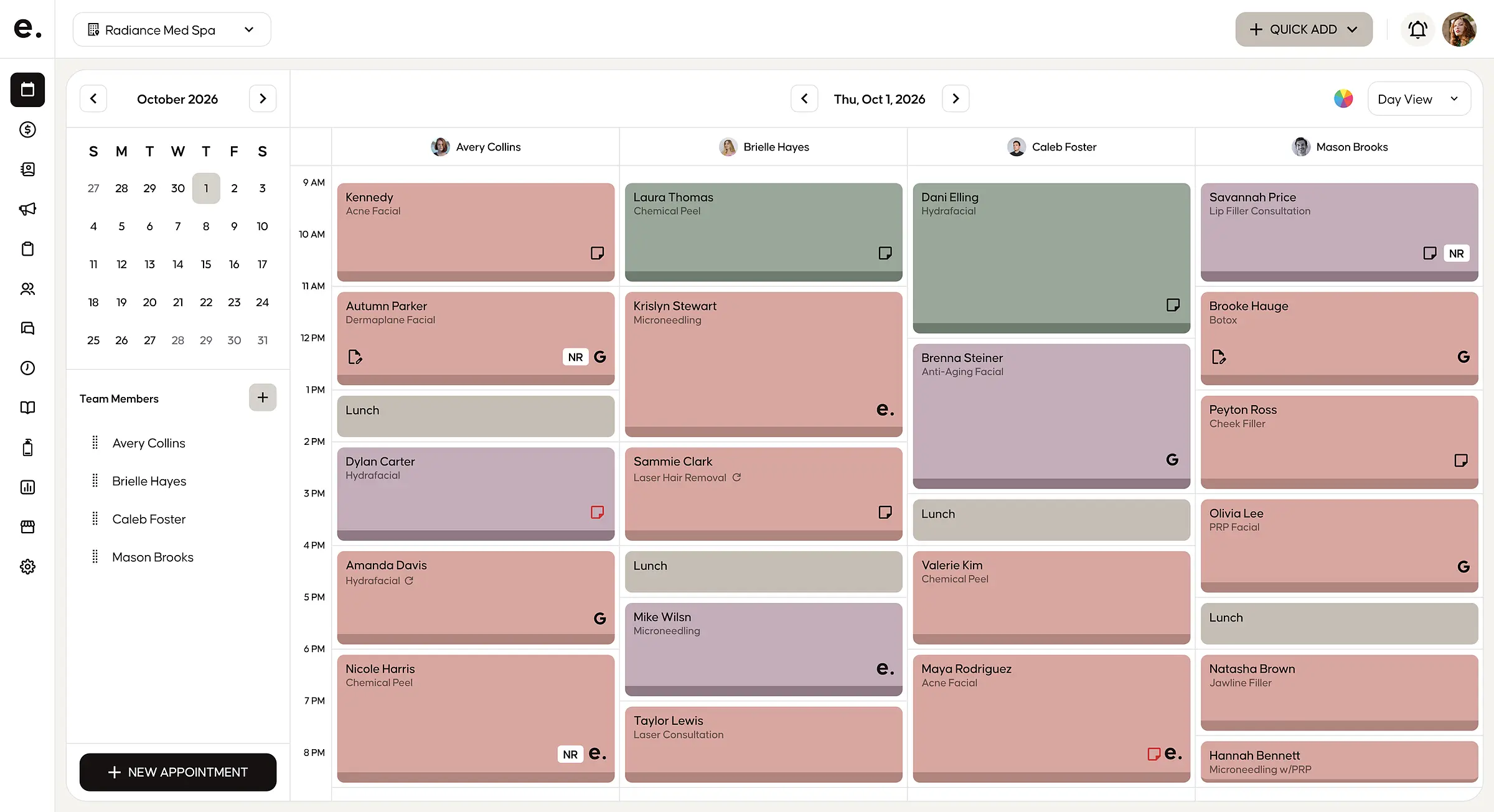1494x812 pixels.
Task: Open the storefront sidebar icon
Action: click(x=27, y=527)
